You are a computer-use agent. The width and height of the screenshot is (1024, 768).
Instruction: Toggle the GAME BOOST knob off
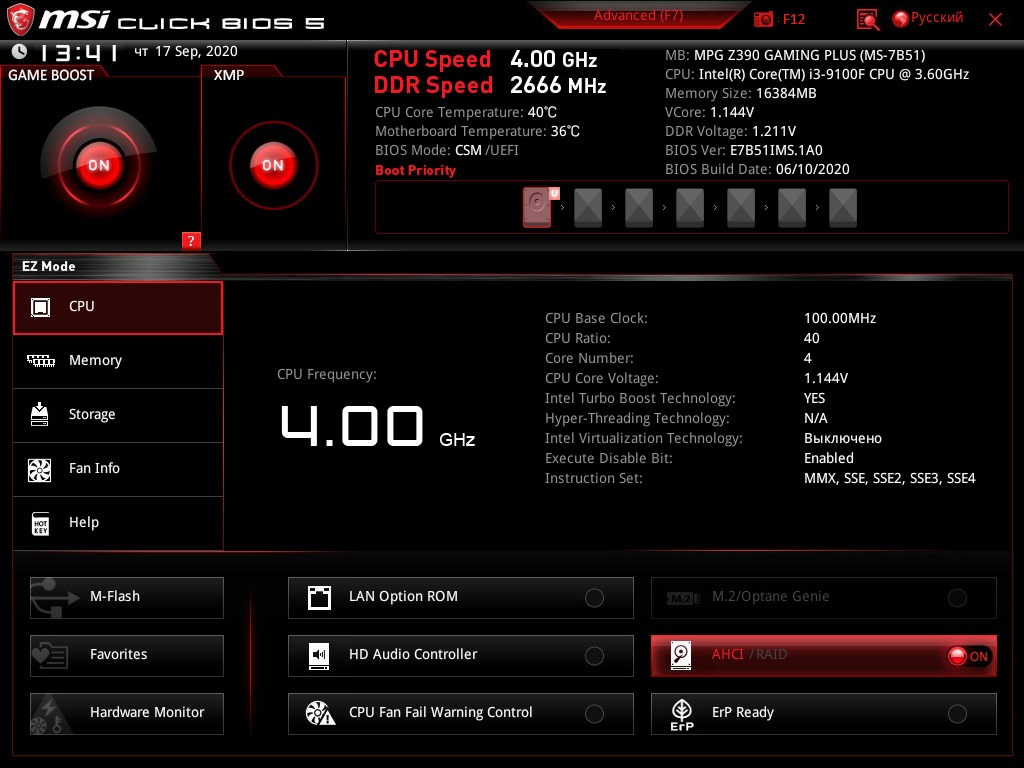[99, 165]
